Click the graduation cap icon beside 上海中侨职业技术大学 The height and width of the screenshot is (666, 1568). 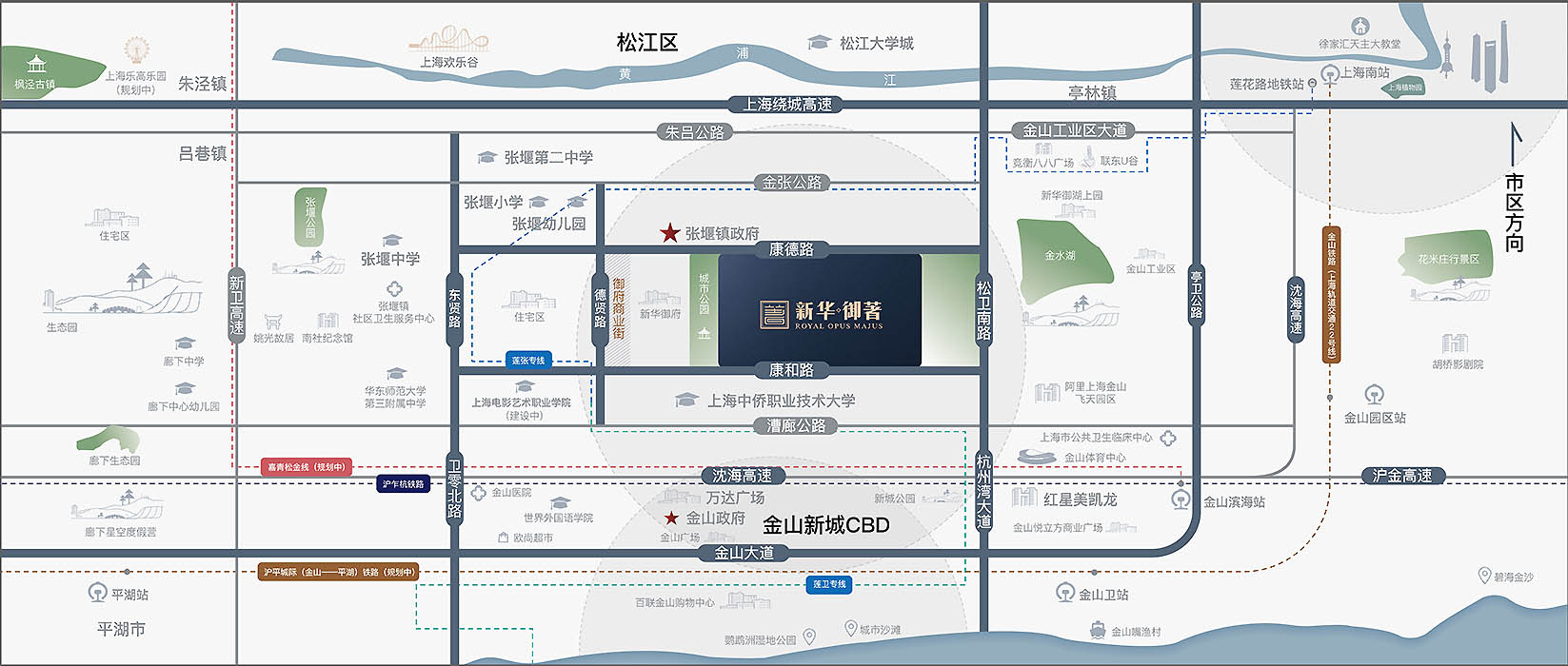tap(686, 401)
